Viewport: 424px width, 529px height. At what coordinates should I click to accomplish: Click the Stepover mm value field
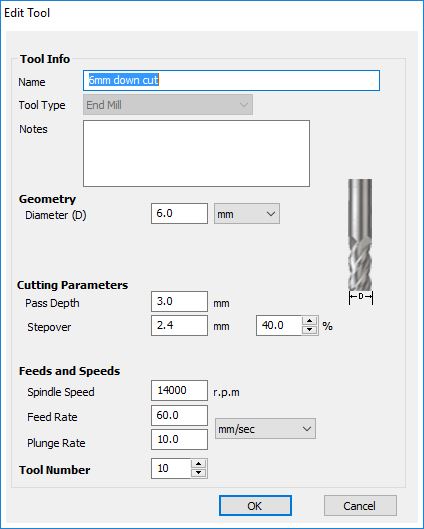click(179, 325)
